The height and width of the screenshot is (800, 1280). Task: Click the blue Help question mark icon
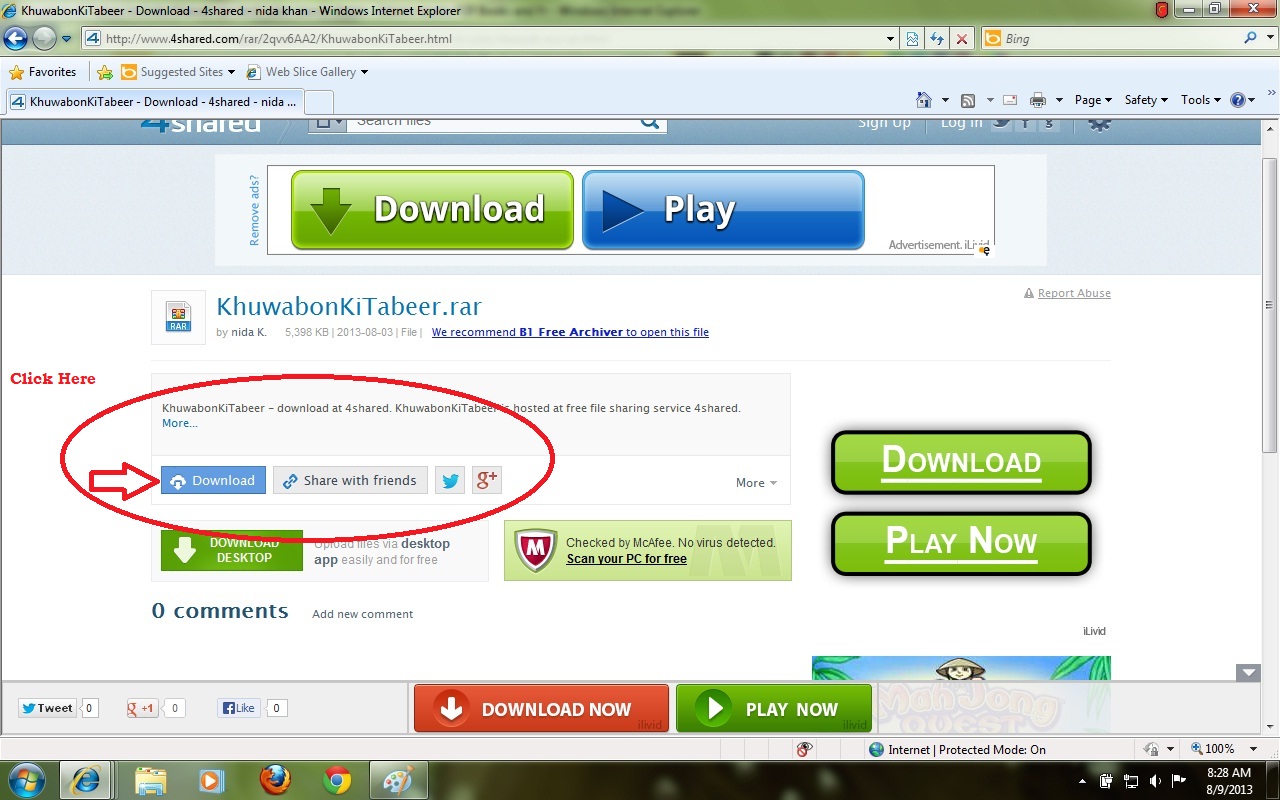pos(1238,100)
